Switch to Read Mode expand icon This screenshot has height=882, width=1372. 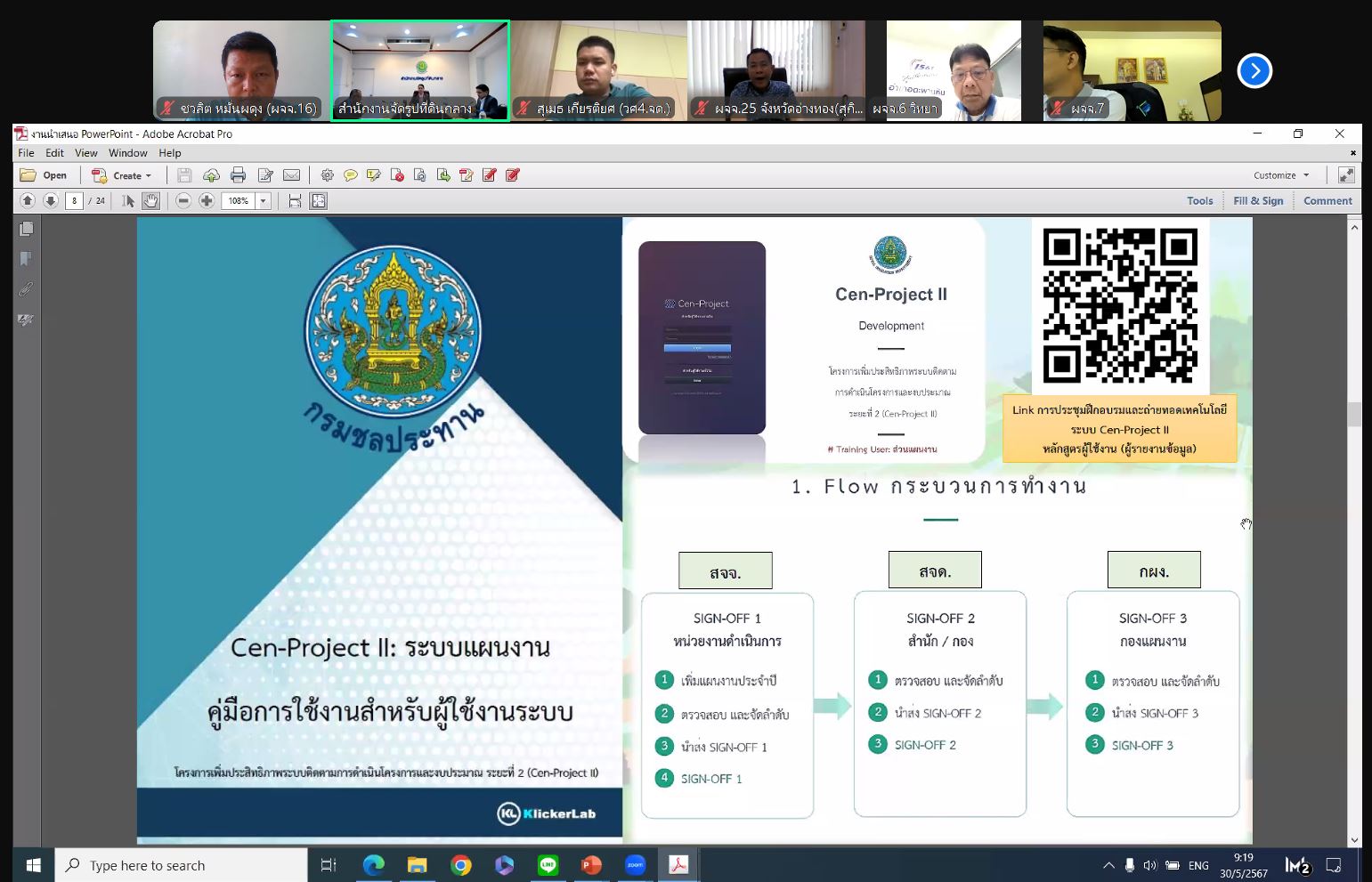tap(1346, 175)
